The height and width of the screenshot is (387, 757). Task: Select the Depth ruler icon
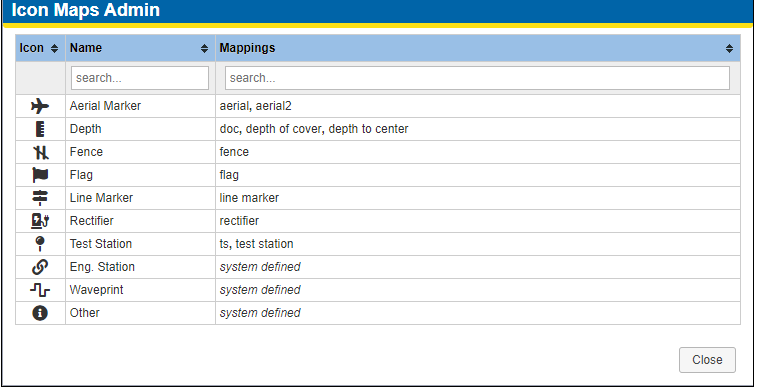click(40, 129)
